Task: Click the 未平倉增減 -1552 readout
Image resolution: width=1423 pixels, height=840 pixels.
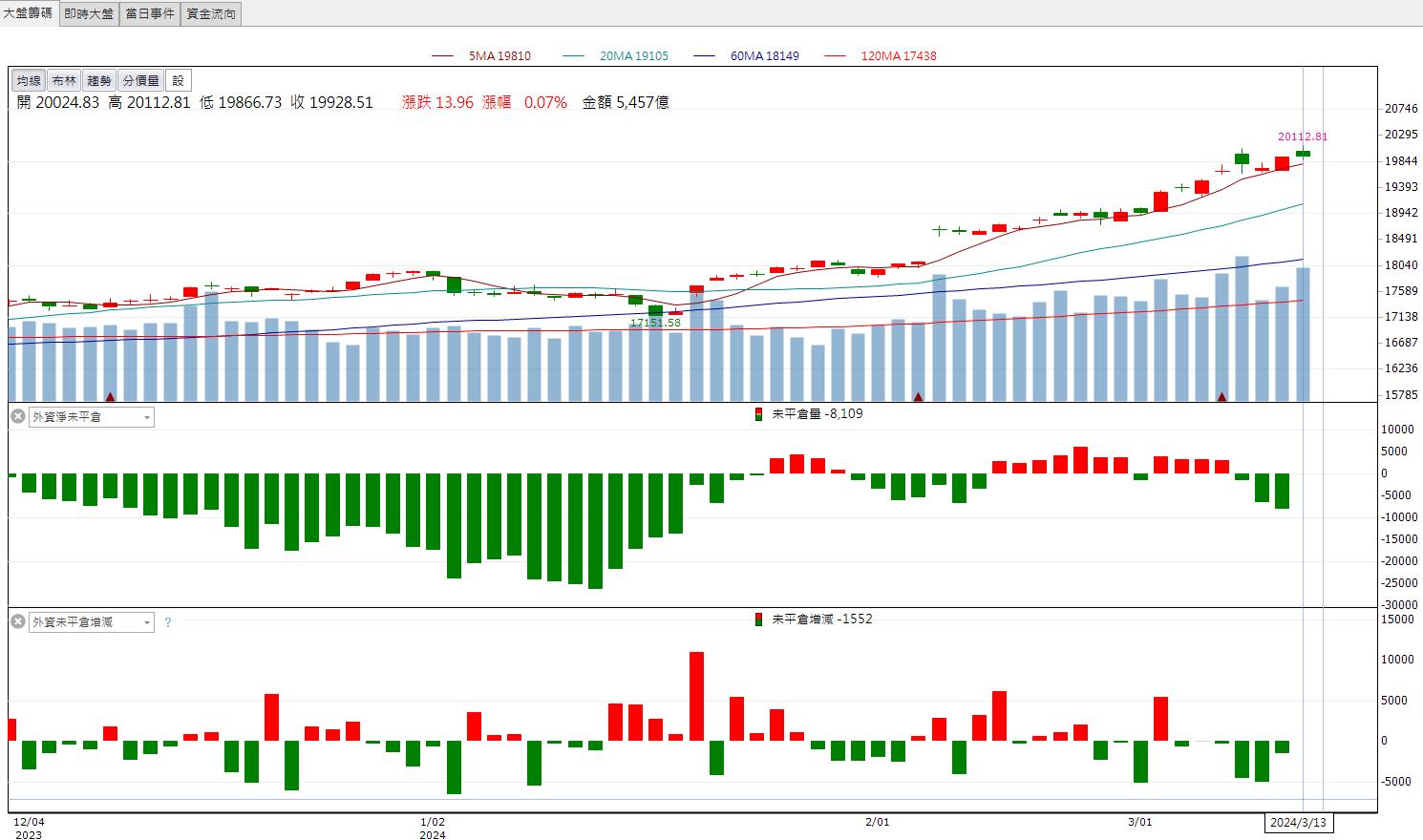Action: pyautogui.click(x=822, y=619)
